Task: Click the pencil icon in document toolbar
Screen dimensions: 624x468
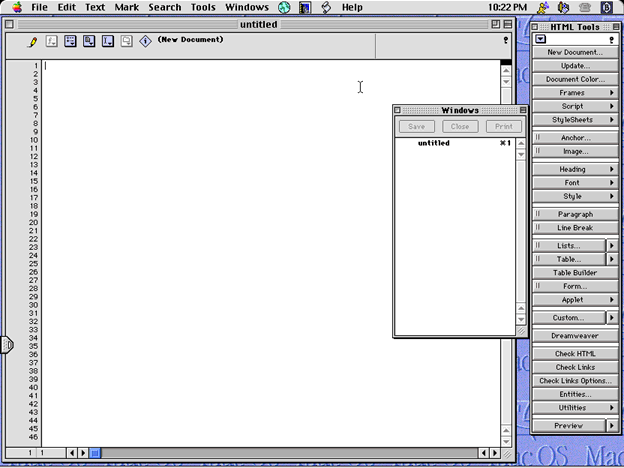Action: pos(33,42)
